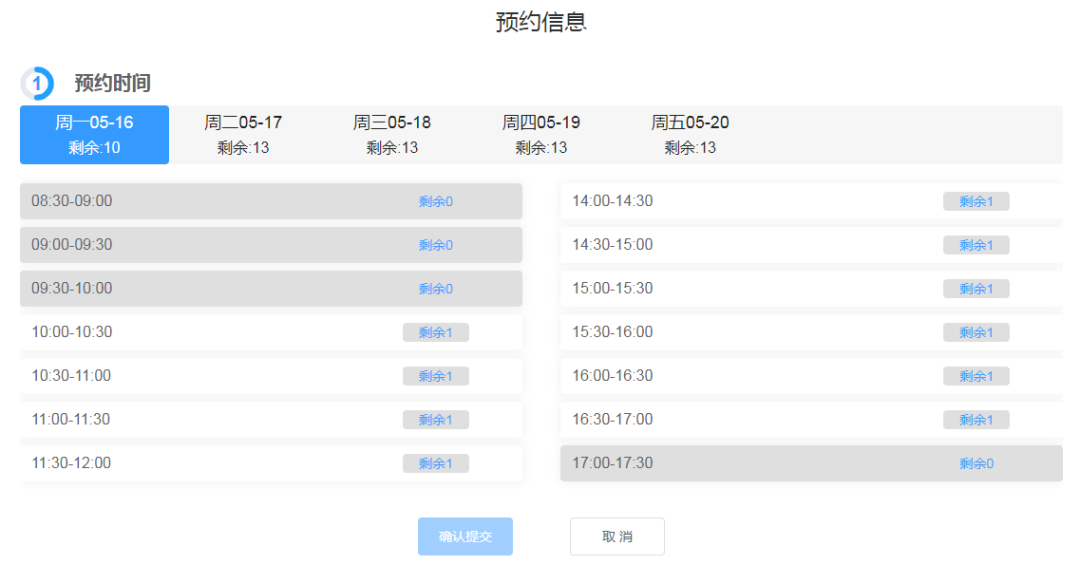The height and width of the screenshot is (565, 1080).
Task: Click the greyed-out 17:00-17:30 slot
Action: coord(811,463)
